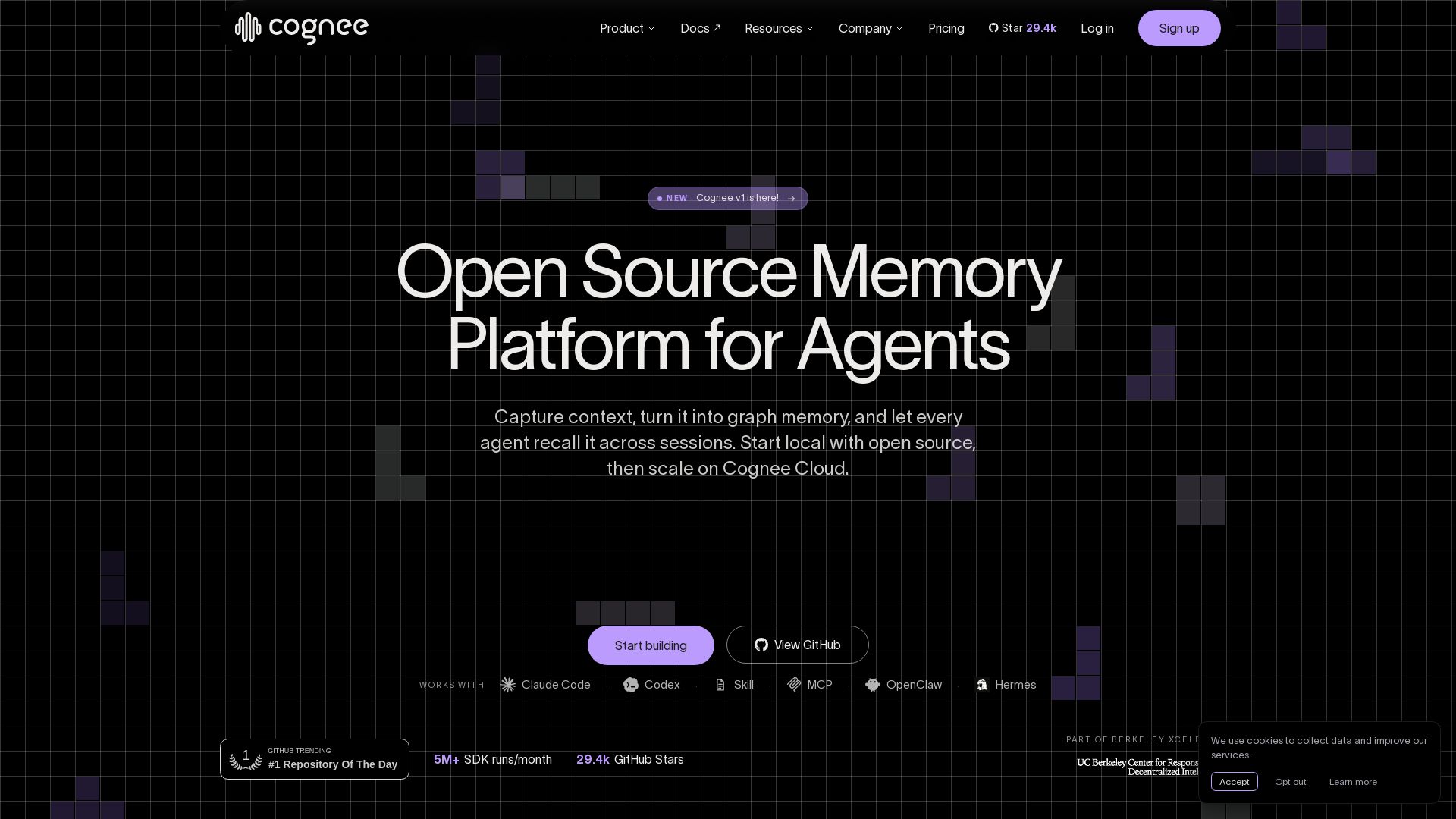Click the Skill label
This screenshot has width=1456, height=819.
743,685
